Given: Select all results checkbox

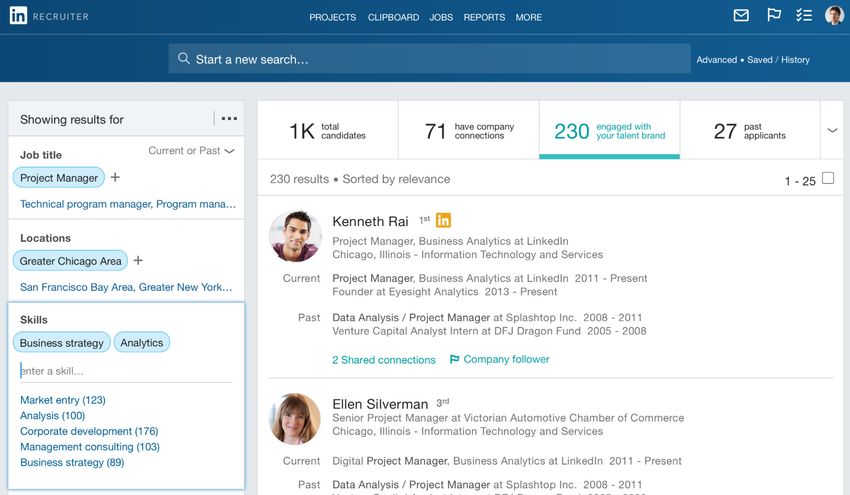Looking at the screenshot, I should (x=828, y=178).
